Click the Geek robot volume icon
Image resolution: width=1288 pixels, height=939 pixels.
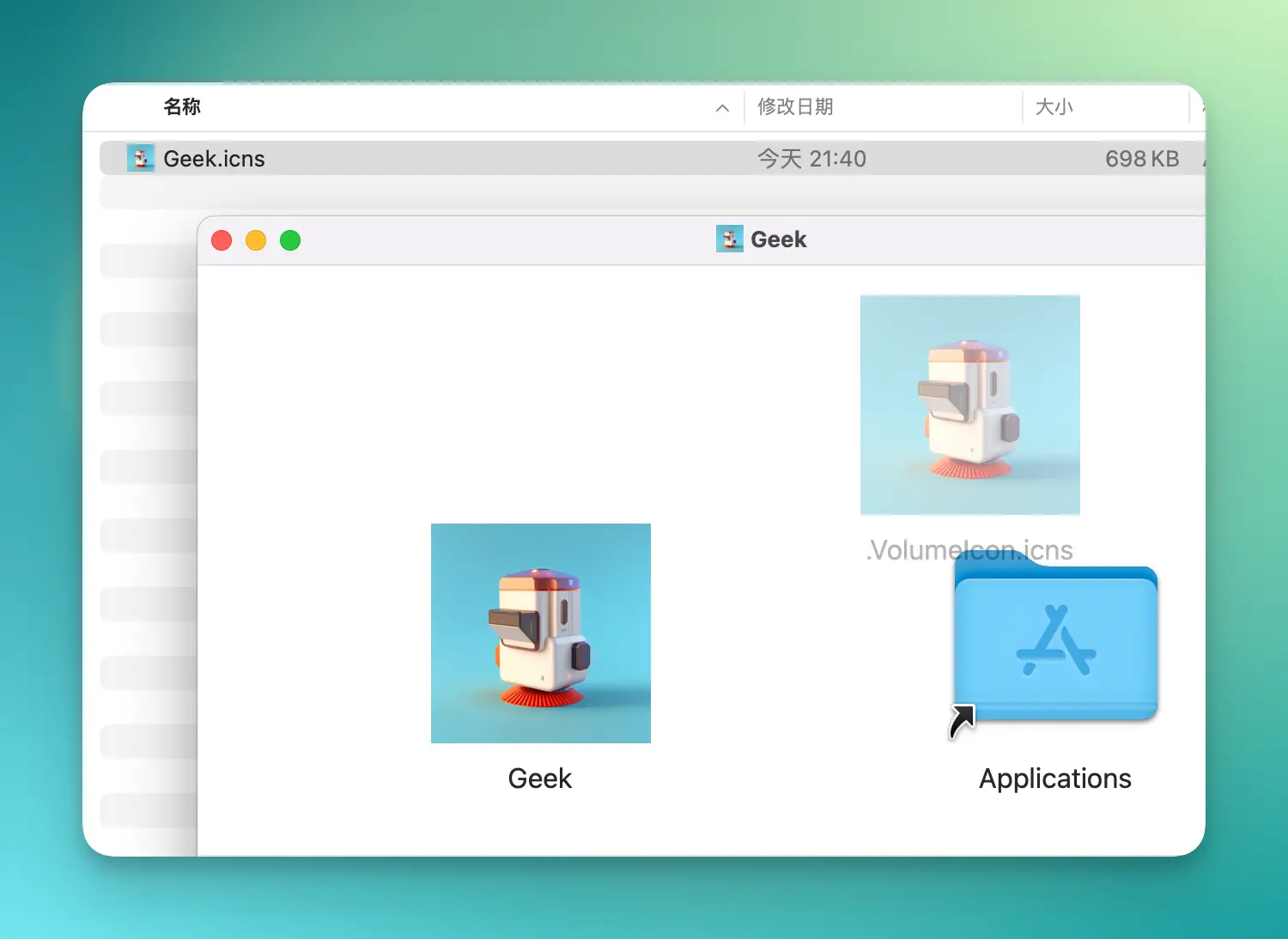click(x=541, y=633)
